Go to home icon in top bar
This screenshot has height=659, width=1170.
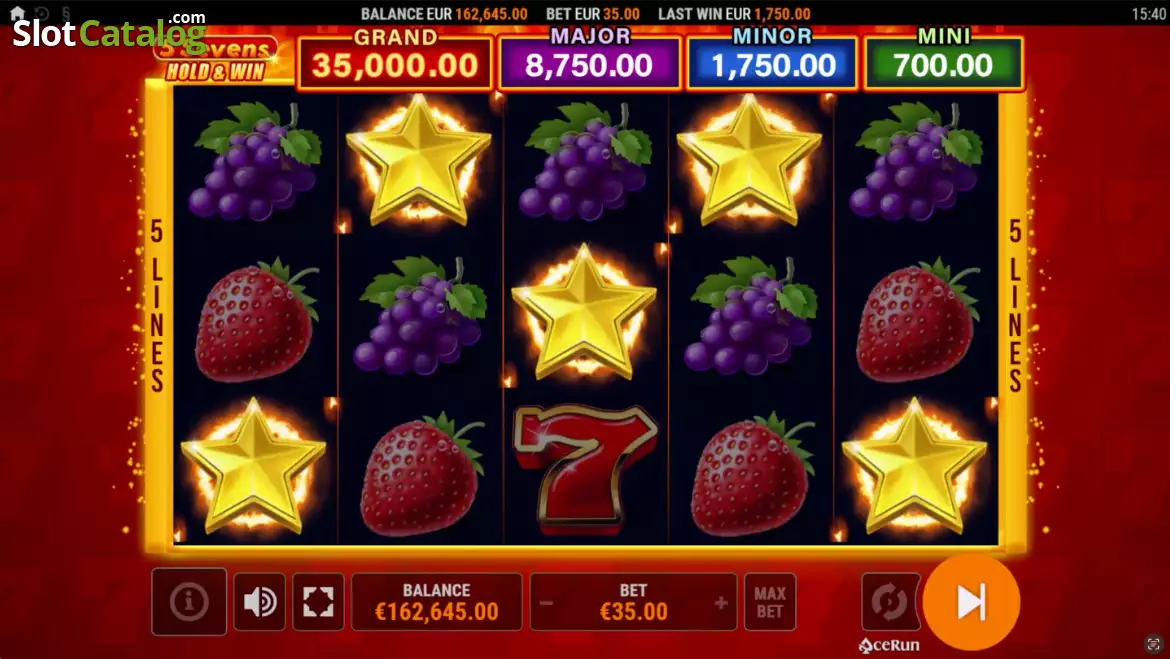[17, 13]
